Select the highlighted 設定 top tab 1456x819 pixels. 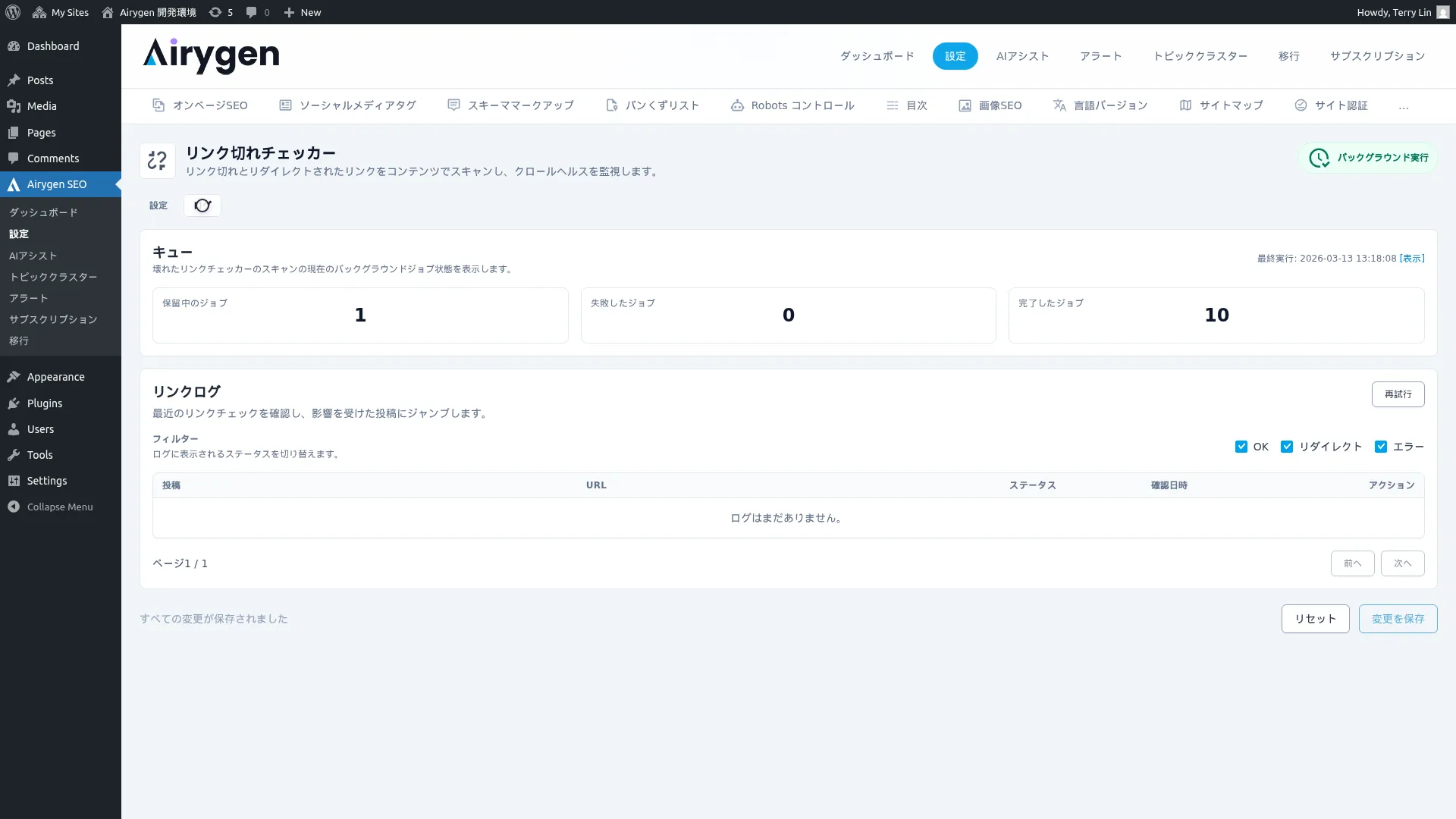pyautogui.click(x=955, y=56)
